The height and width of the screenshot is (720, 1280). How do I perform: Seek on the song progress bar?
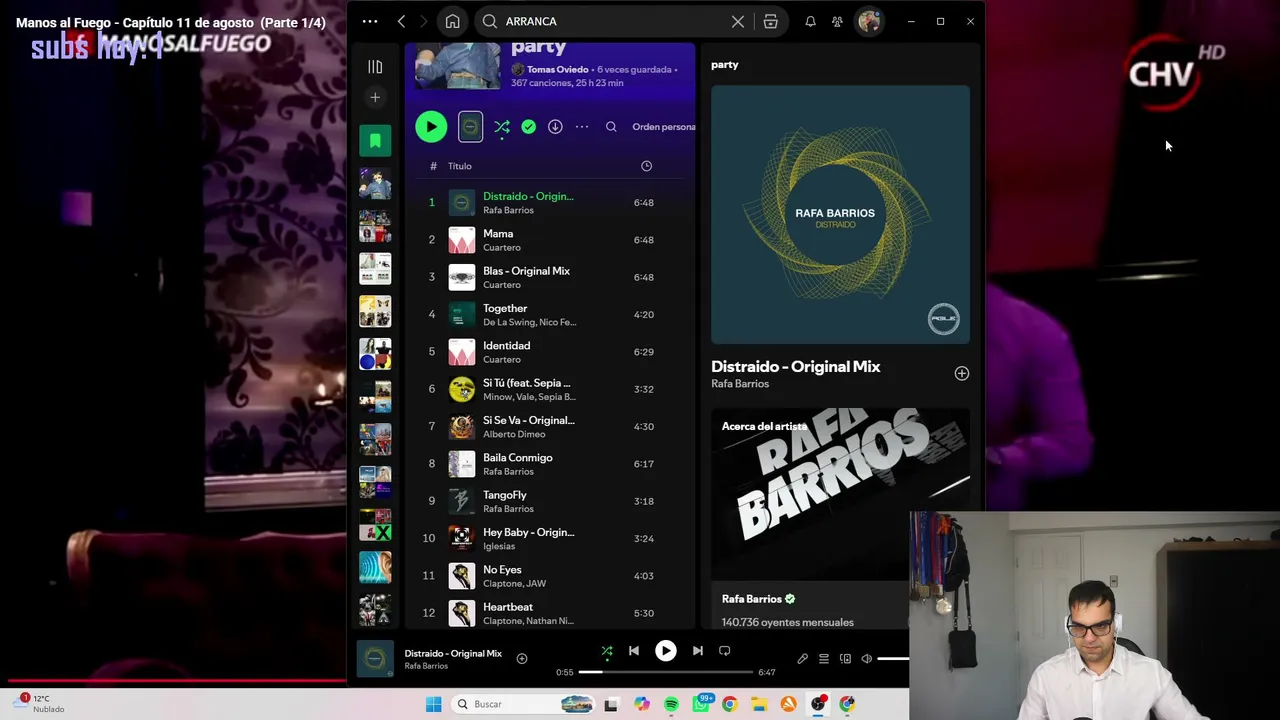666,672
